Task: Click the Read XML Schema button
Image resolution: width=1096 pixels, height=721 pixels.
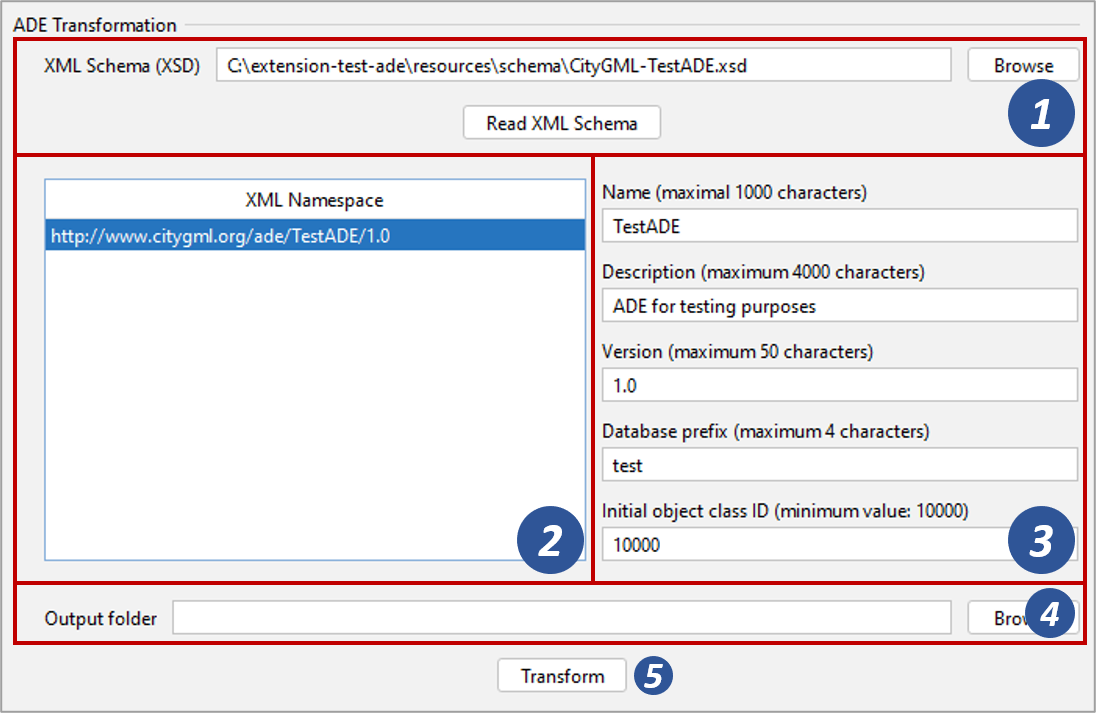Action: click(x=561, y=123)
